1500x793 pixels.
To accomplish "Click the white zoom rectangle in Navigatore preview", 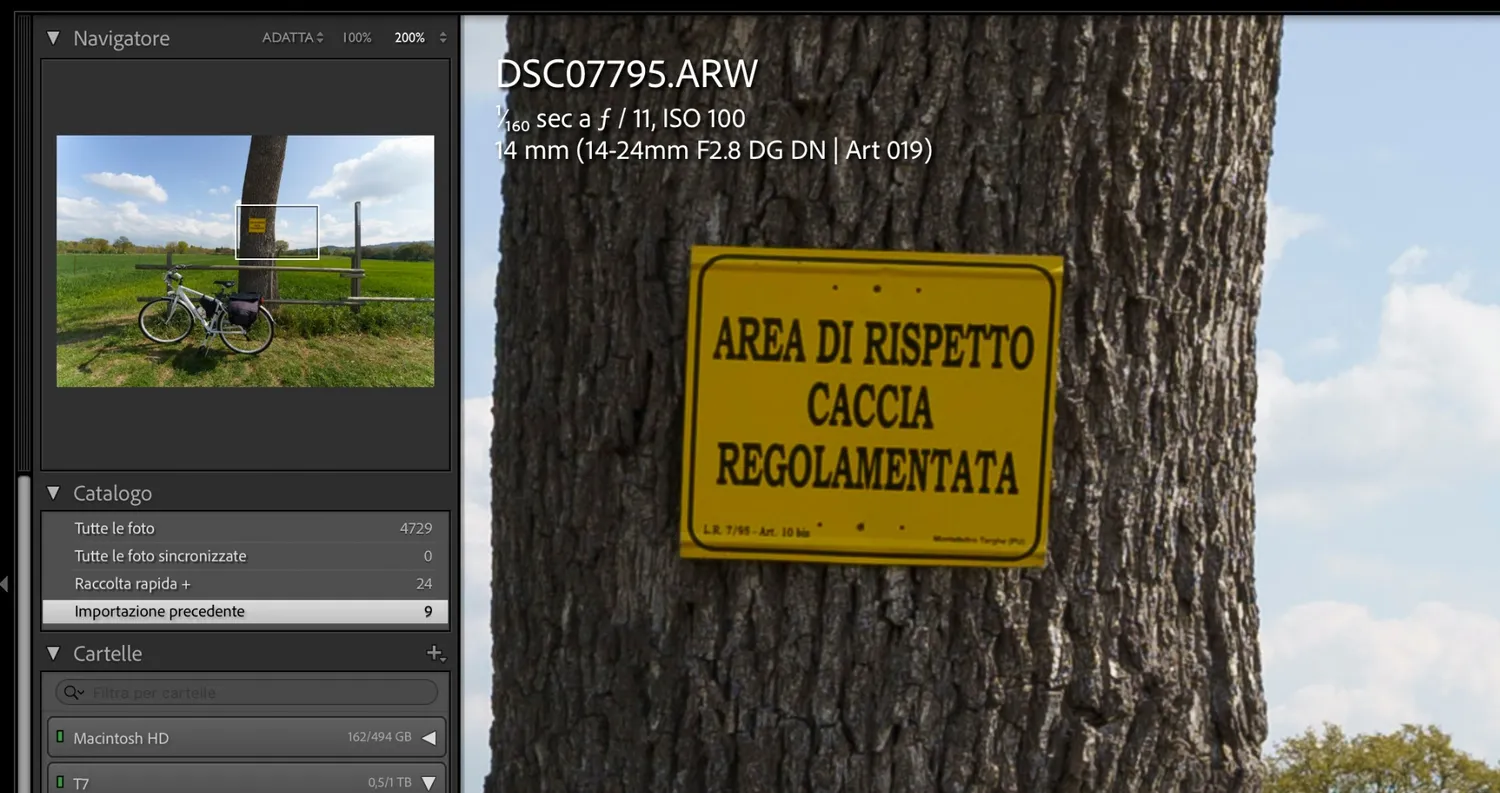I will click(x=277, y=232).
